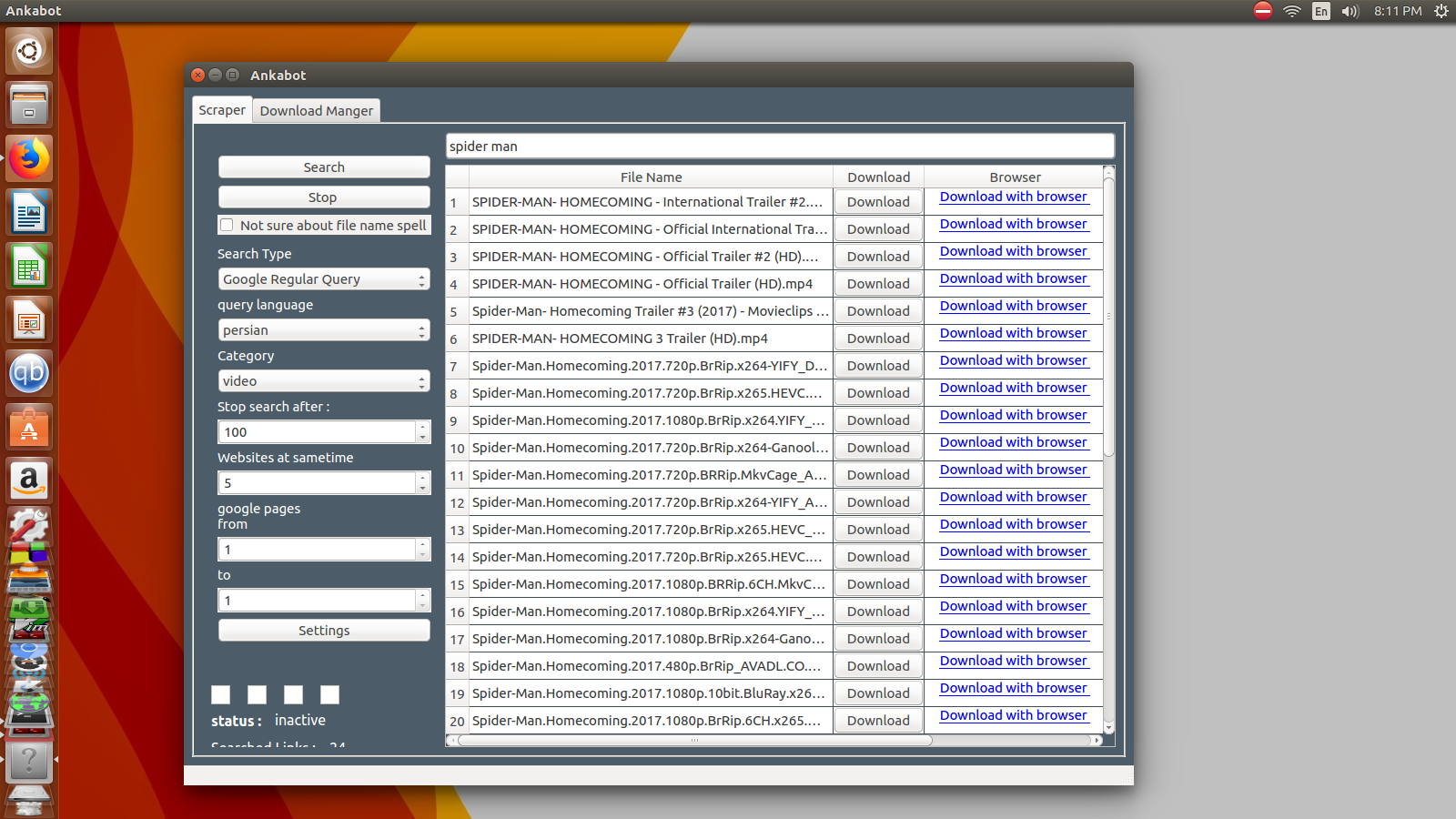
Task: Open the Amazon launcher icon
Action: click(29, 480)
